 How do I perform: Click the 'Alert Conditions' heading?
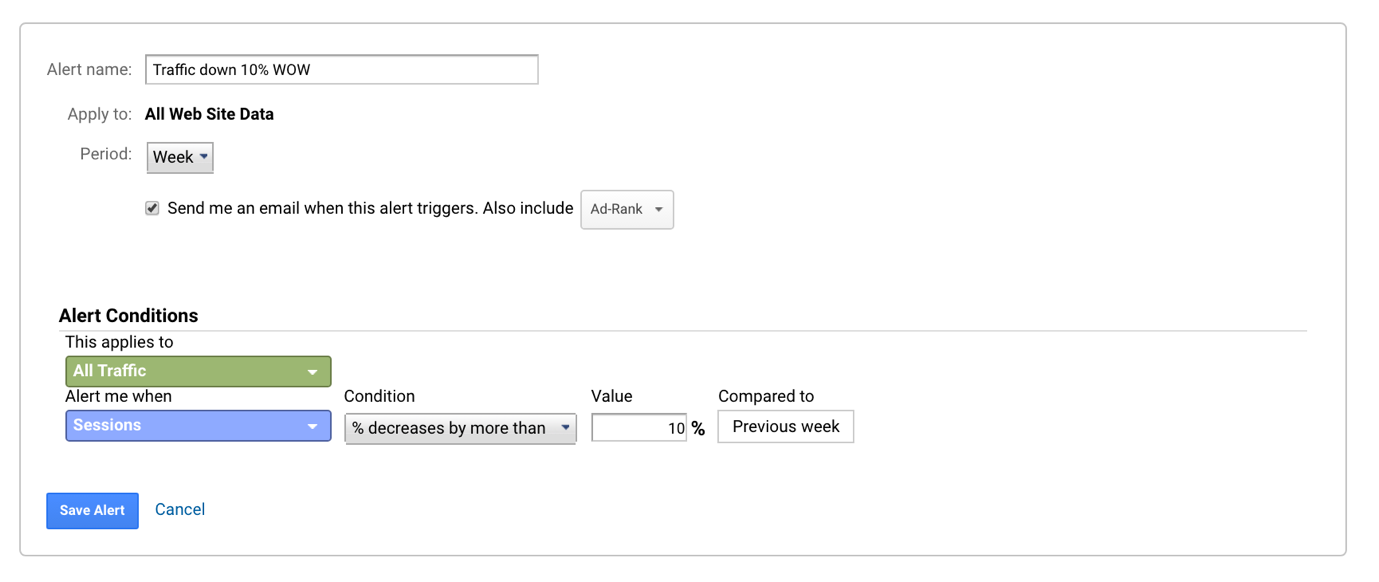click(x=129, y=316)
